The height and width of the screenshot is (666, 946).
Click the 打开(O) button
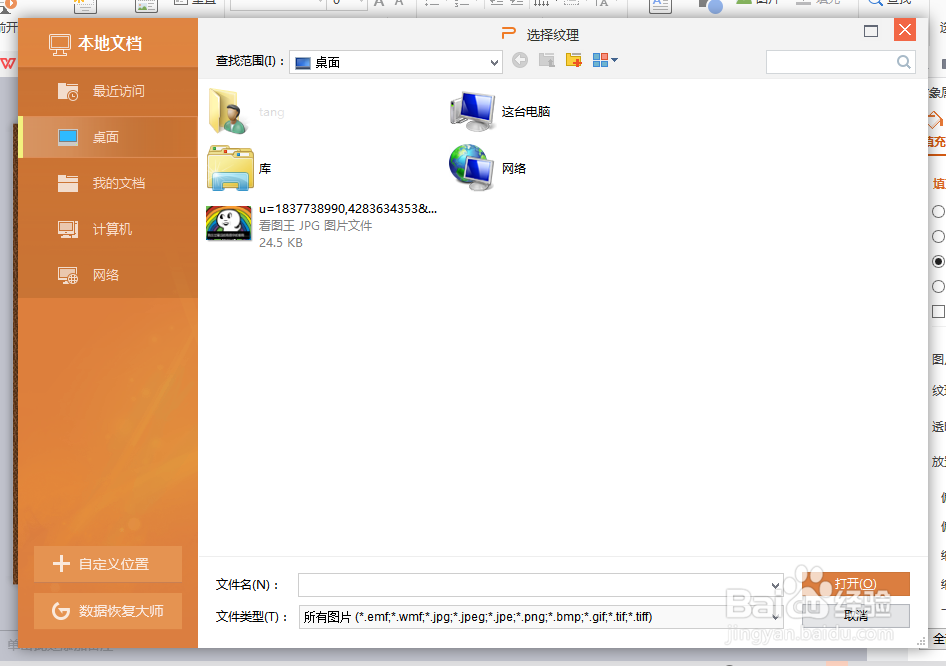point(856,584)
